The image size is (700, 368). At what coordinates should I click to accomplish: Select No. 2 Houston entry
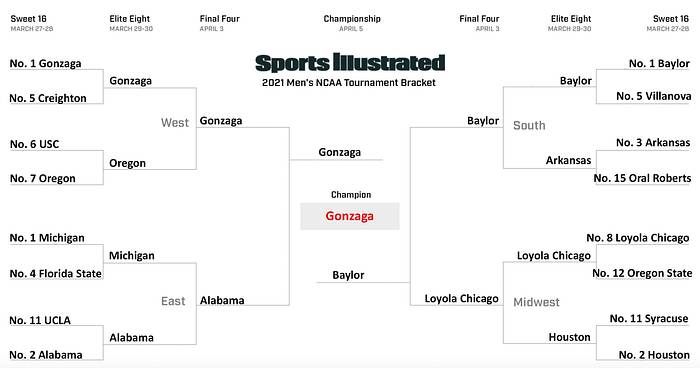point(654,355)
